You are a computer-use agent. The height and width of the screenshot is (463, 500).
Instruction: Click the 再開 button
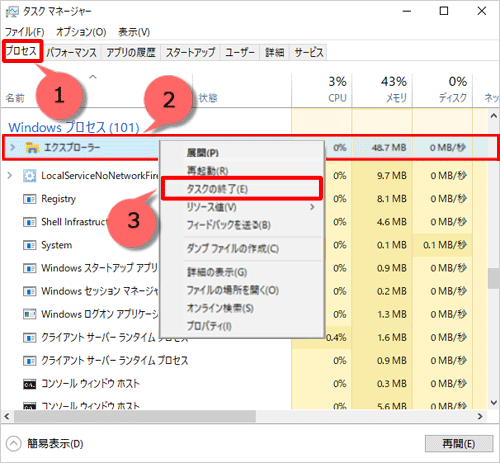459,444
